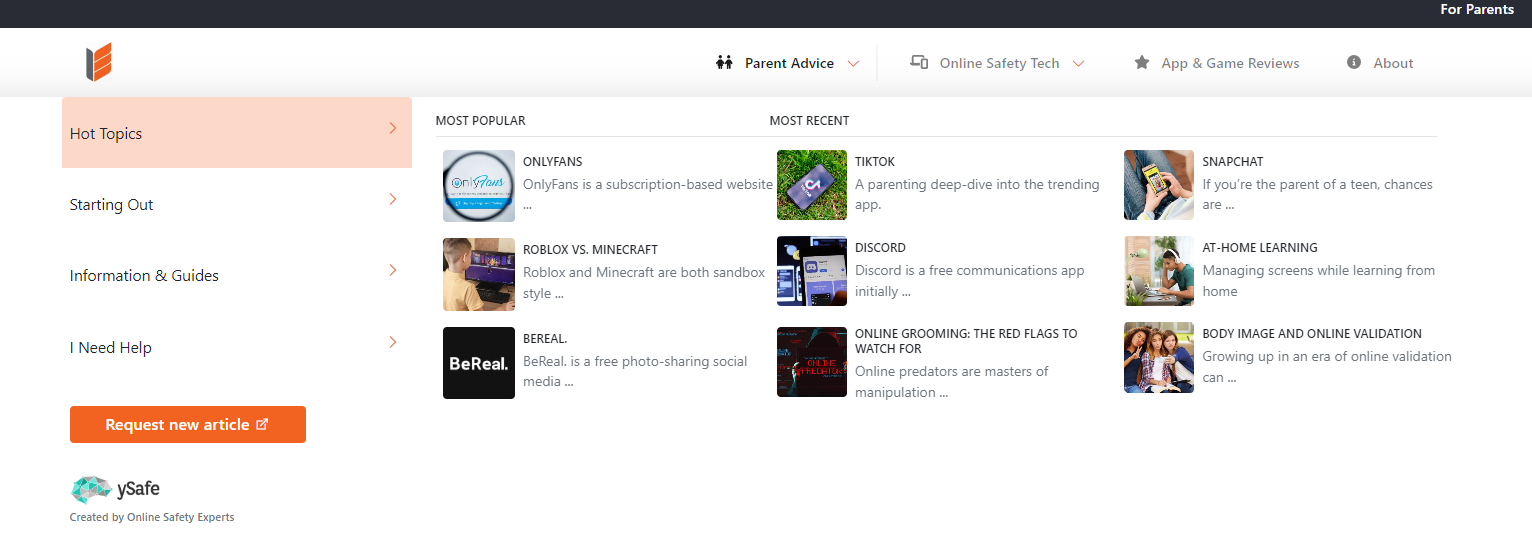
Task: Click the family icon beside Parent Advice
Action: (x=725, y=63)
